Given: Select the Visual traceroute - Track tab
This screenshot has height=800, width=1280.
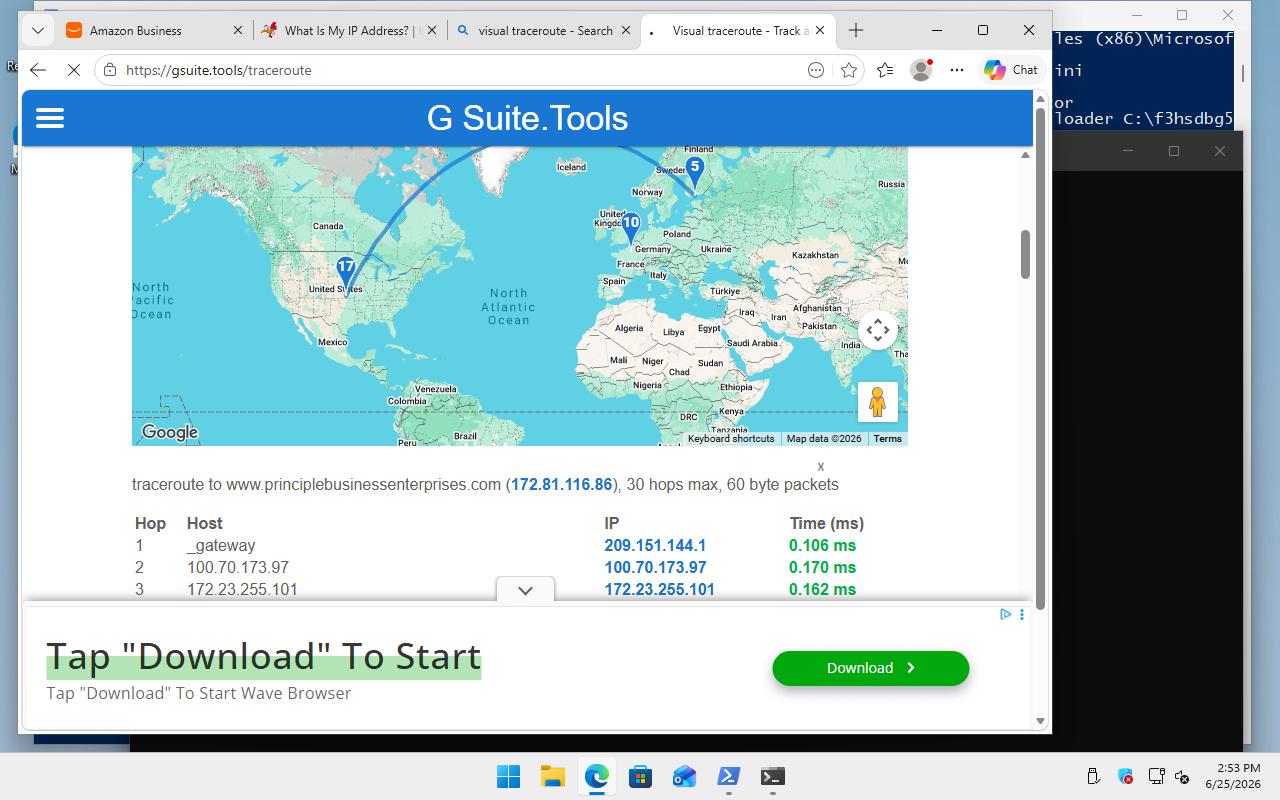Looking at the screenshot, I should [x=738, y=30].
